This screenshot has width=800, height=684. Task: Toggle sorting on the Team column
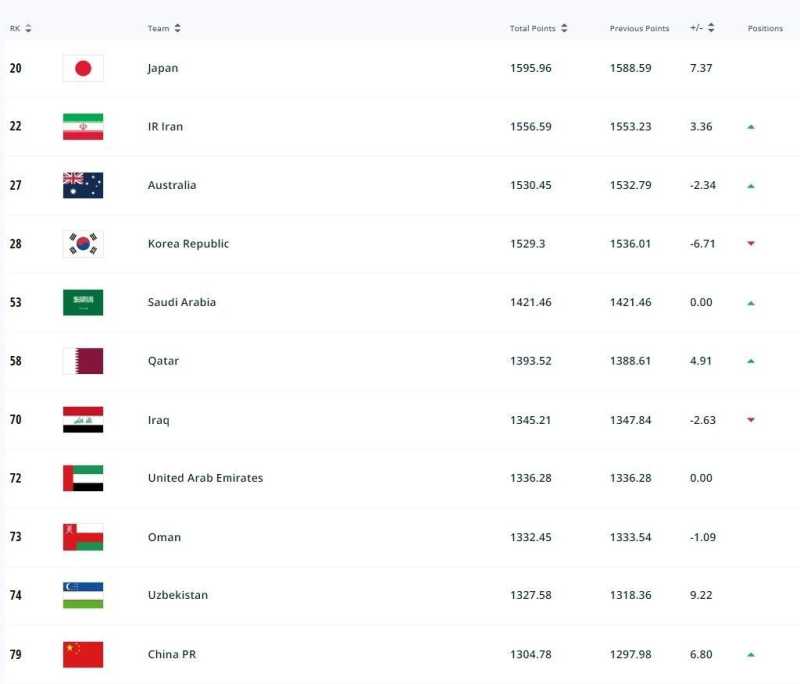point(177,28)
